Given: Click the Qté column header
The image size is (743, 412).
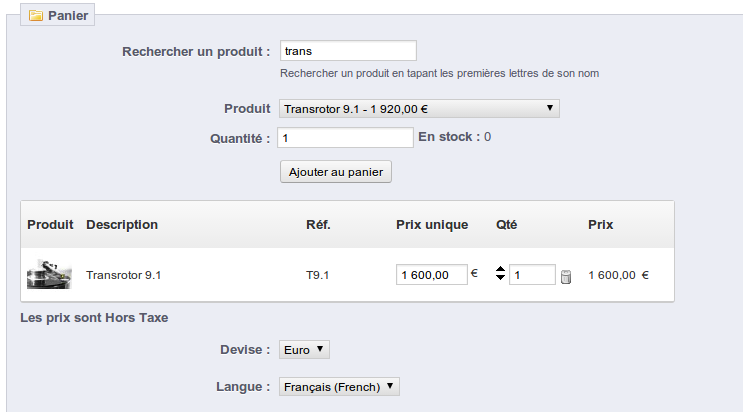Looking at the screenshot, I should (506, 224).
